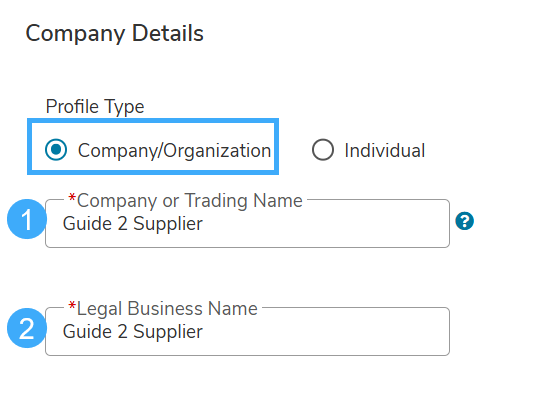Focus the Legal Business Name field
Screen dimensions: 542x406
coord(247,331)
